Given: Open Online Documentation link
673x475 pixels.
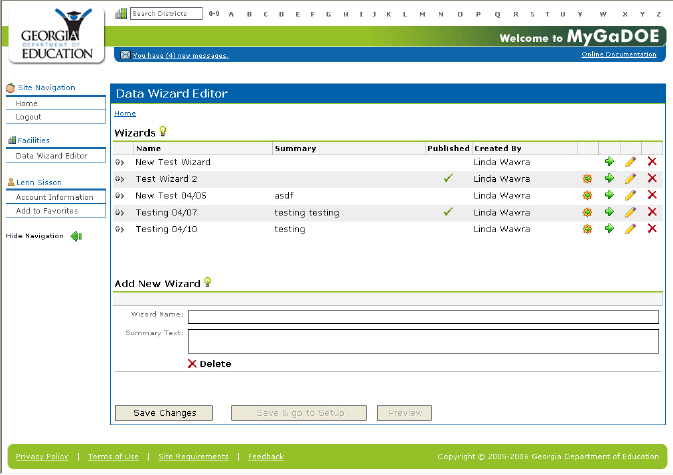Looking at the screenshot, I should pos(618,54).
